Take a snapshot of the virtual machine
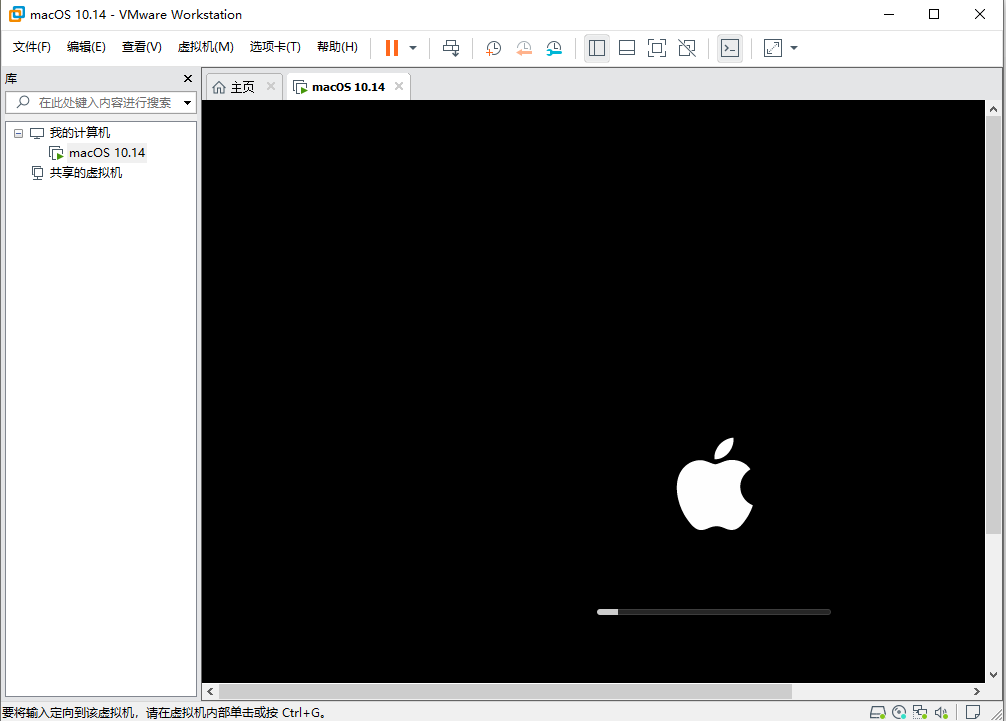Viewport: 1006px width, 721px height. (x=493, y=48)
